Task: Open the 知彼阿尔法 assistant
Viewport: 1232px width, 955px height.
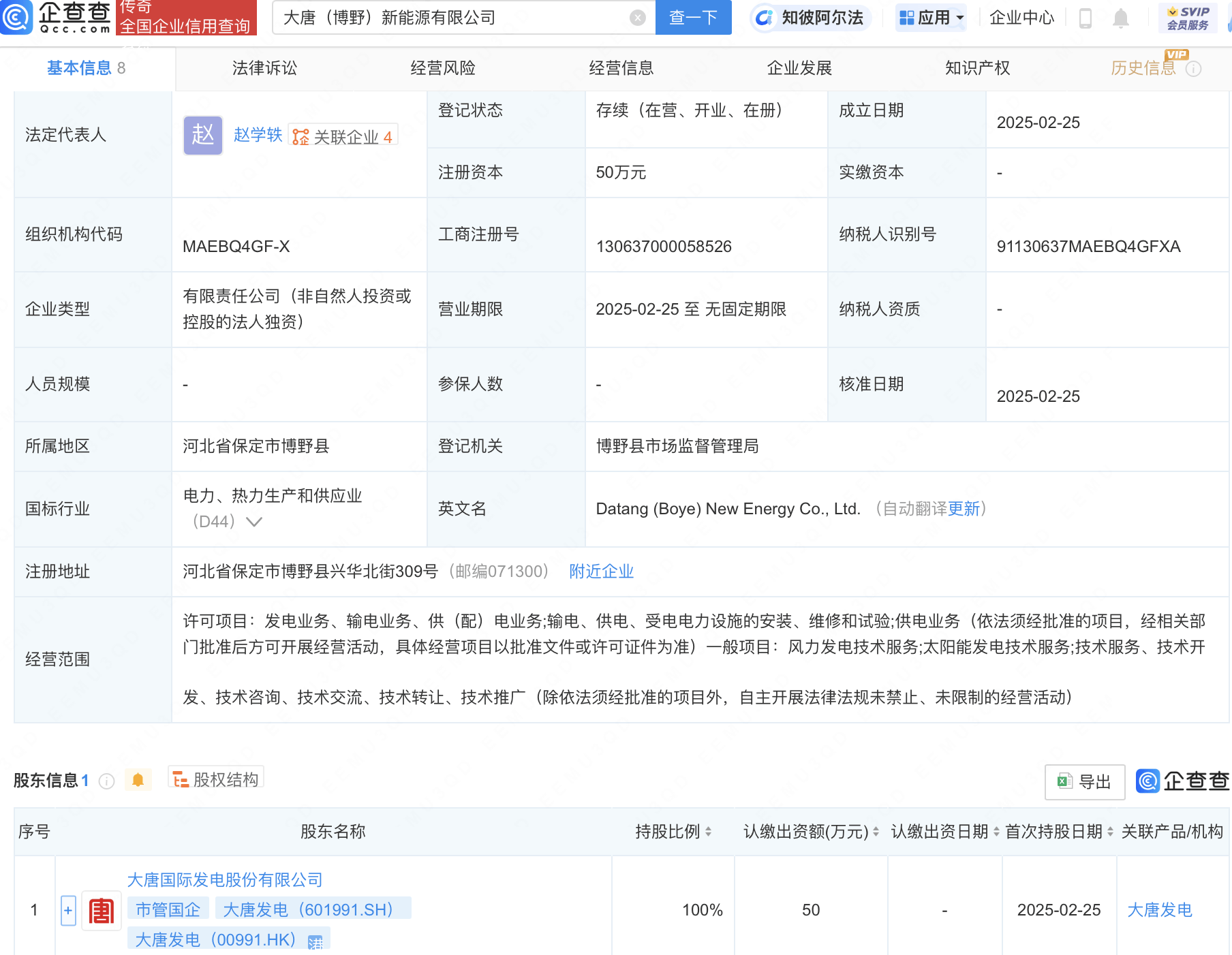Action: (x=810, y=18)
